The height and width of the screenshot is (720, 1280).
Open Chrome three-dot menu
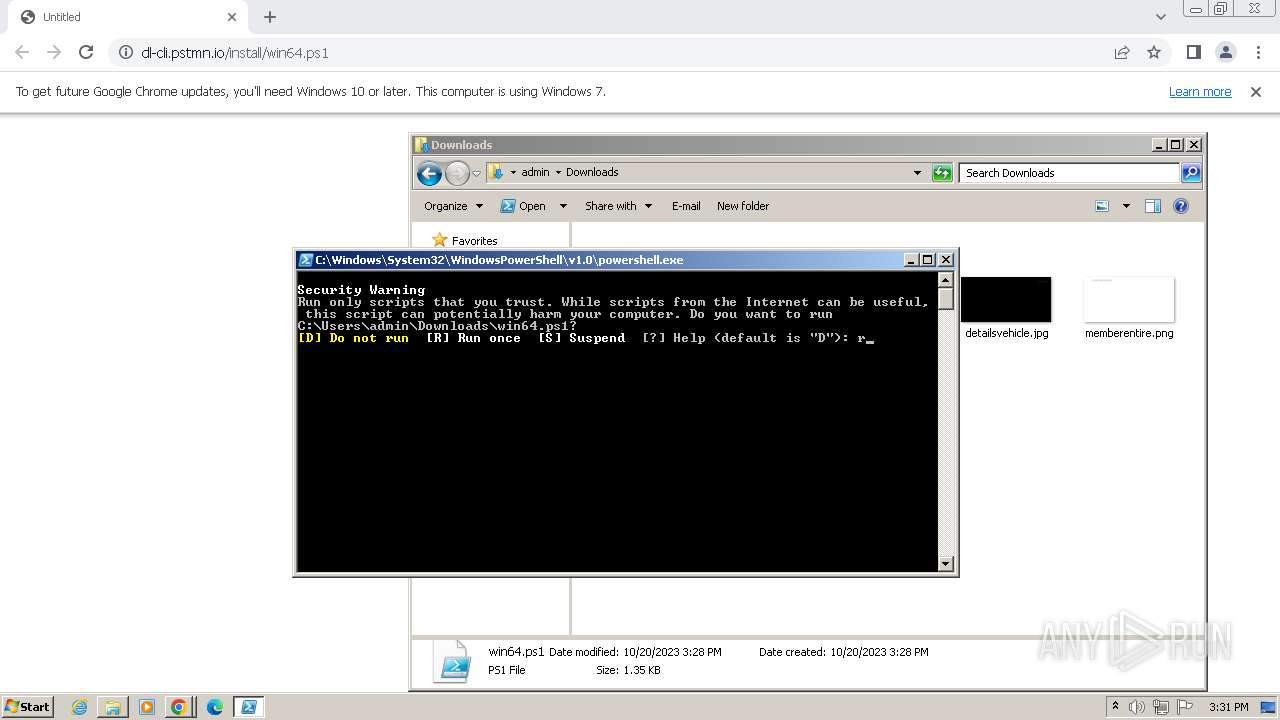1258,52
